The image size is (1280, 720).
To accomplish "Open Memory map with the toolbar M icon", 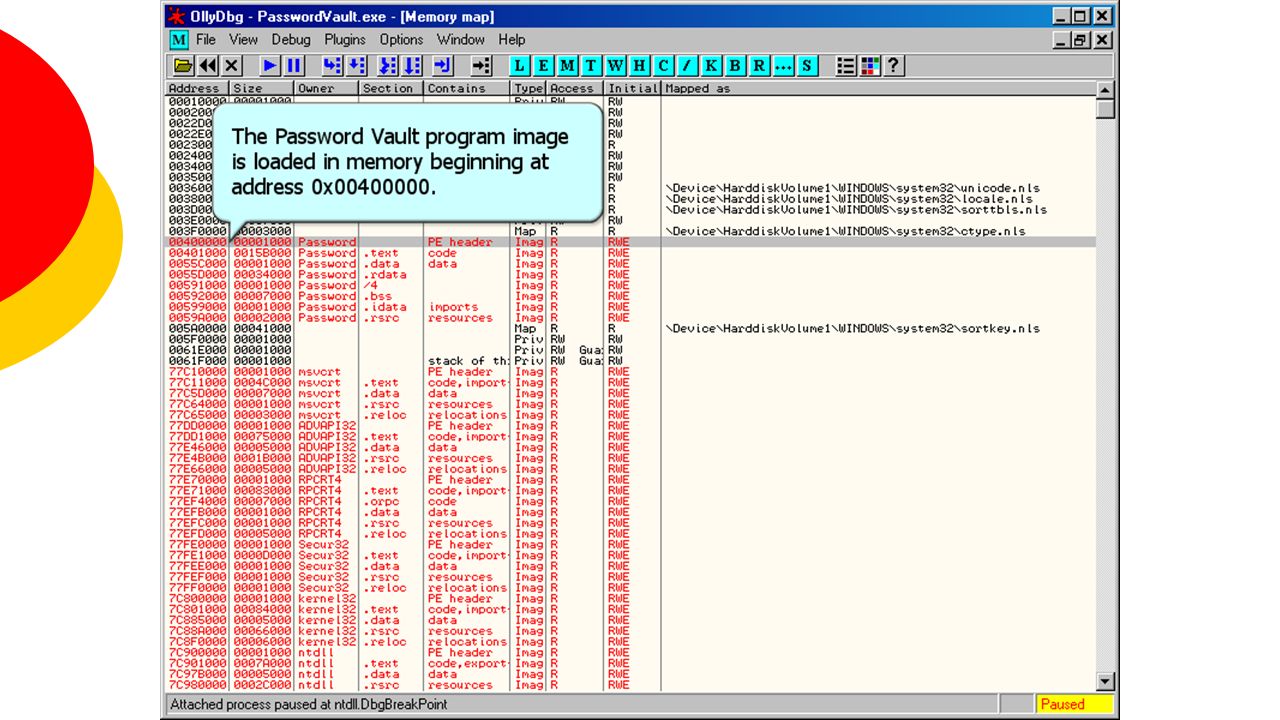I will pos(567,66).
